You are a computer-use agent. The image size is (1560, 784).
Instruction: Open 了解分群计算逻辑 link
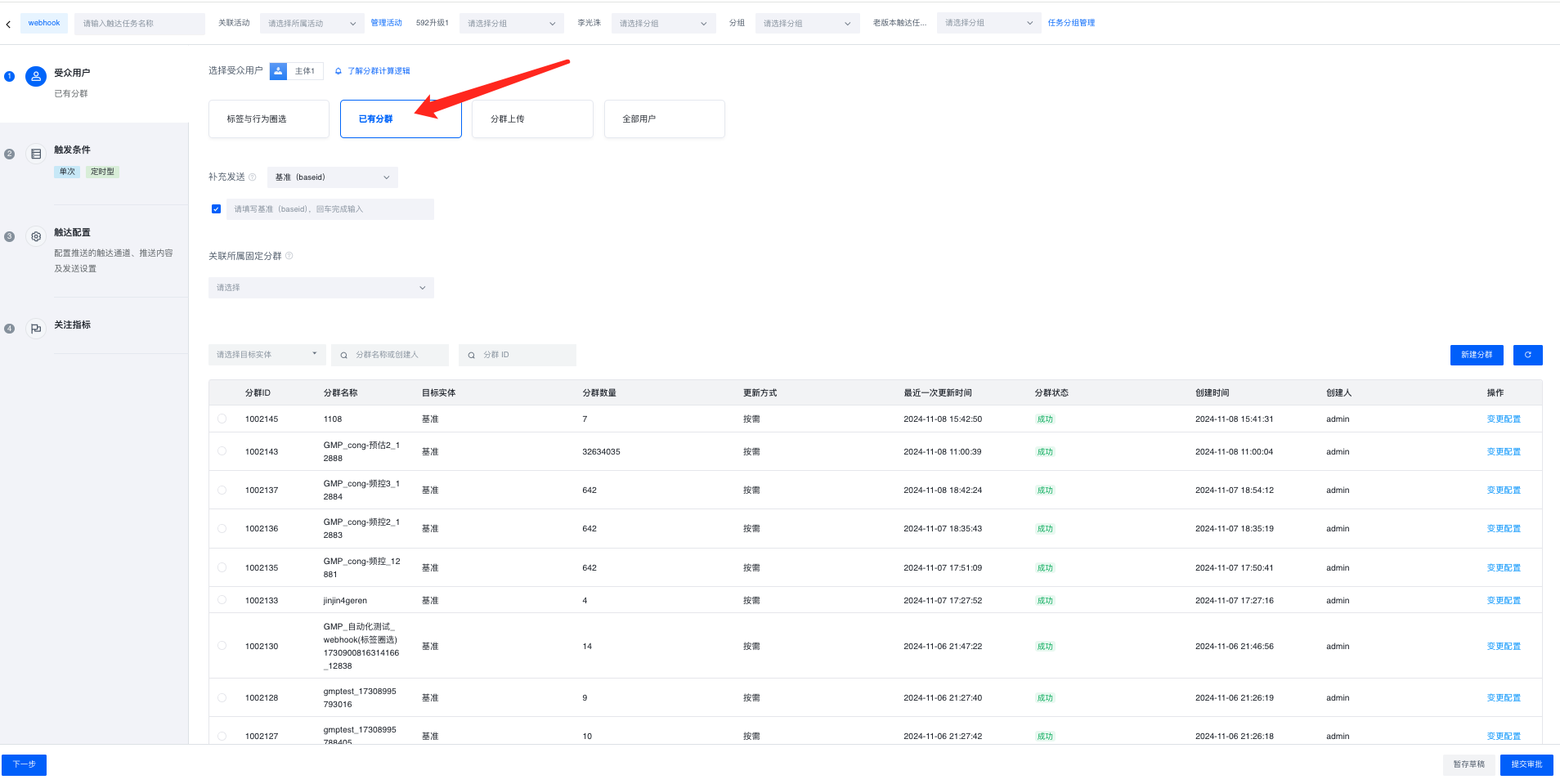pyautogui.click(x=379, y=71)
